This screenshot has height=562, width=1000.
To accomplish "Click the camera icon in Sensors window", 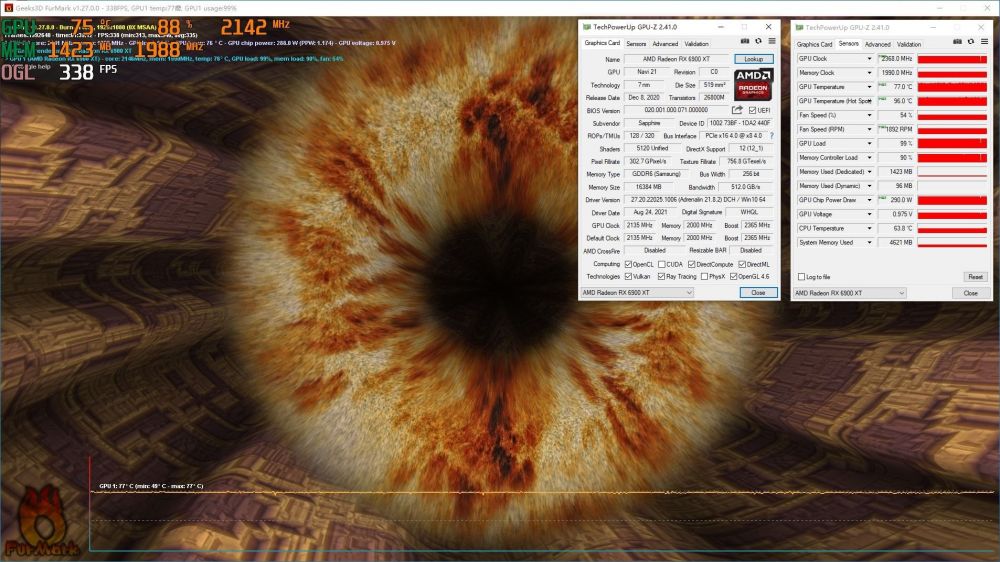I will tap(957, 42).
